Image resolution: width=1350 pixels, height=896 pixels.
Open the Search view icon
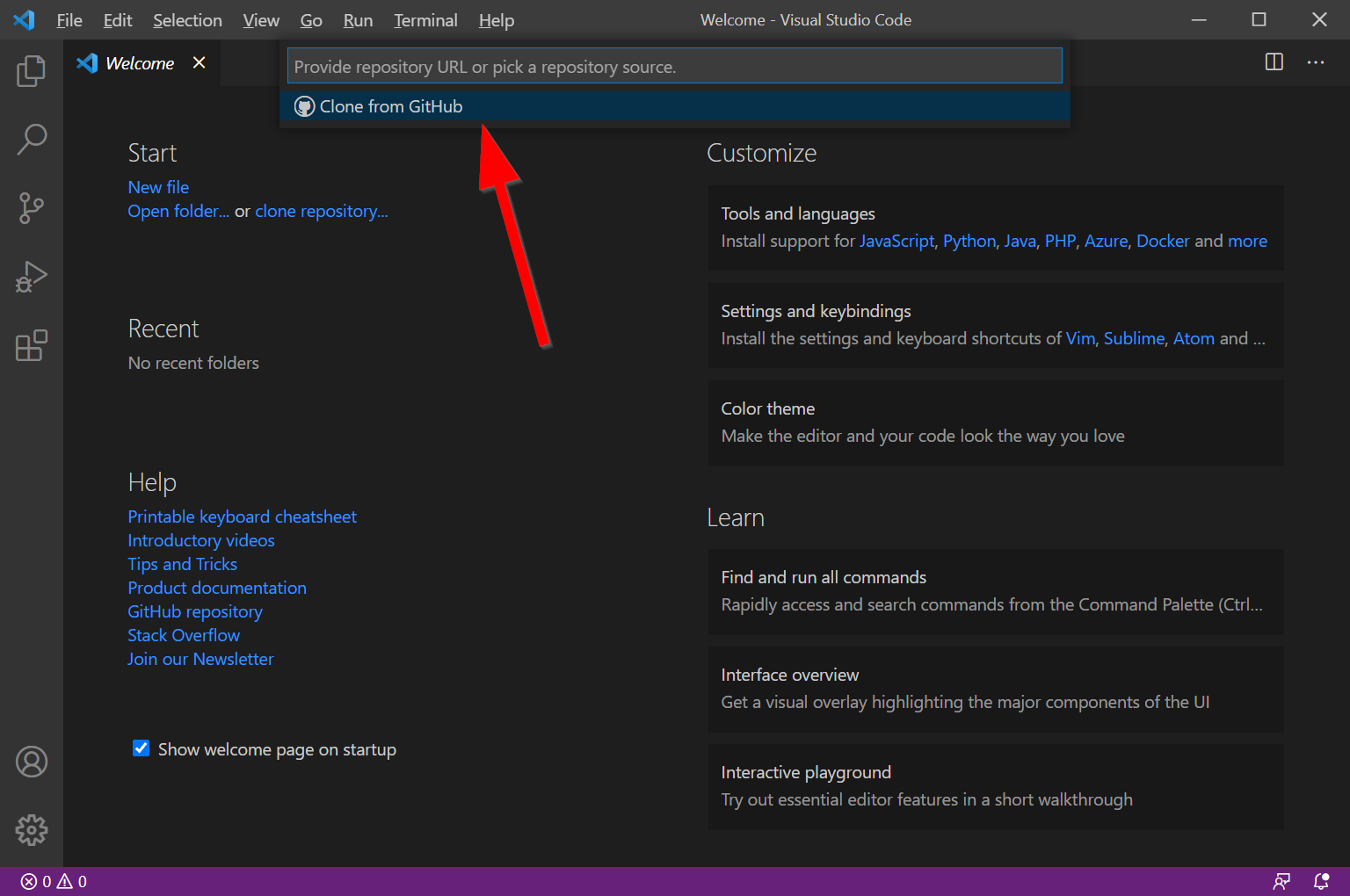click(32, 139)
